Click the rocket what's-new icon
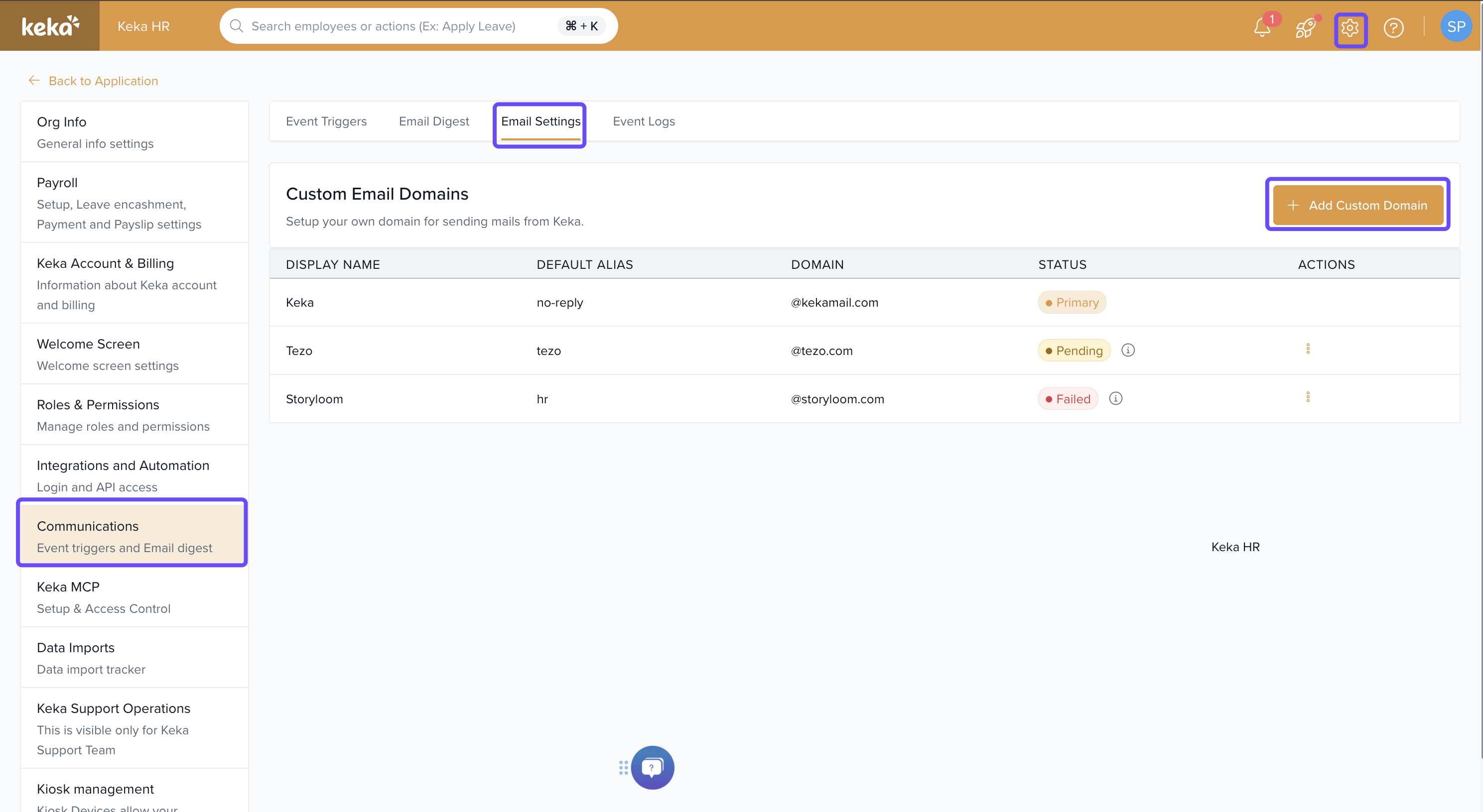 point(1306,27)
